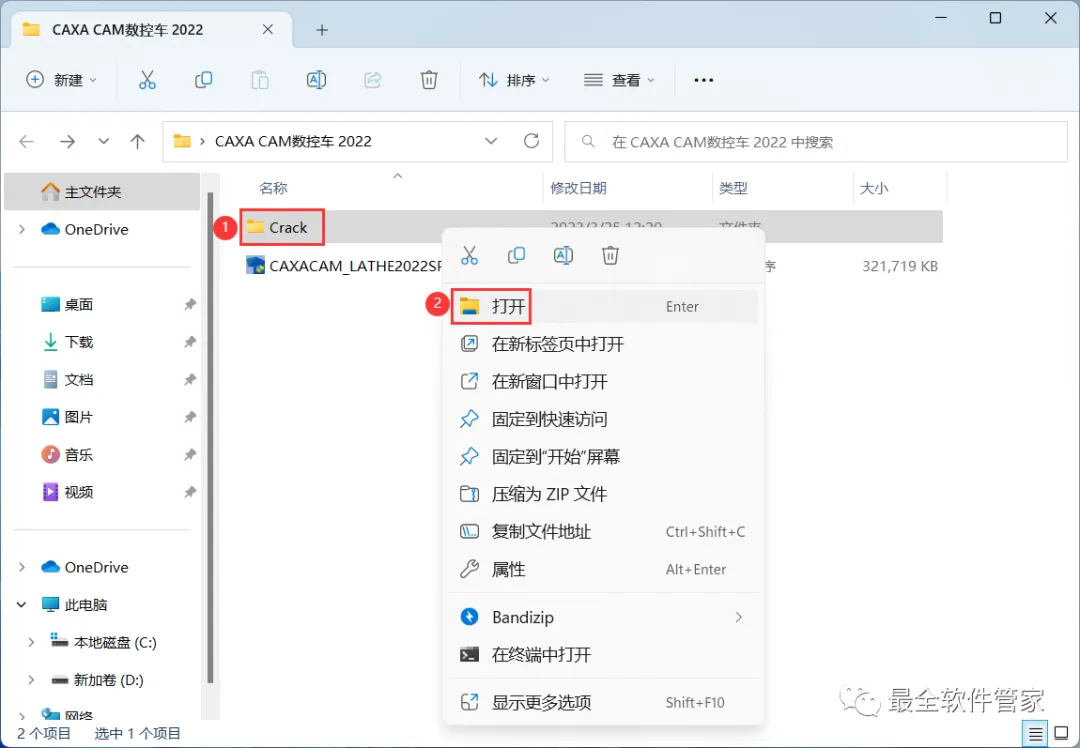Screen dimensions: 1080x748
Task: Click the Copy icon in the context menu
Action: pyautogui.click(x=516, y=256)
